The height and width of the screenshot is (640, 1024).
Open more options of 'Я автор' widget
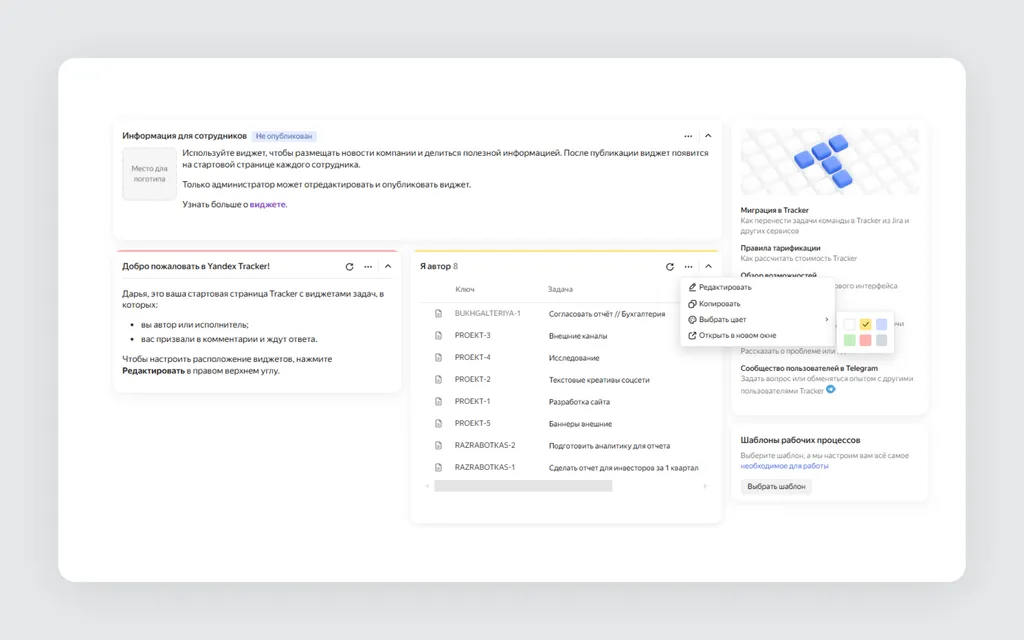click(x=688, y=266)
